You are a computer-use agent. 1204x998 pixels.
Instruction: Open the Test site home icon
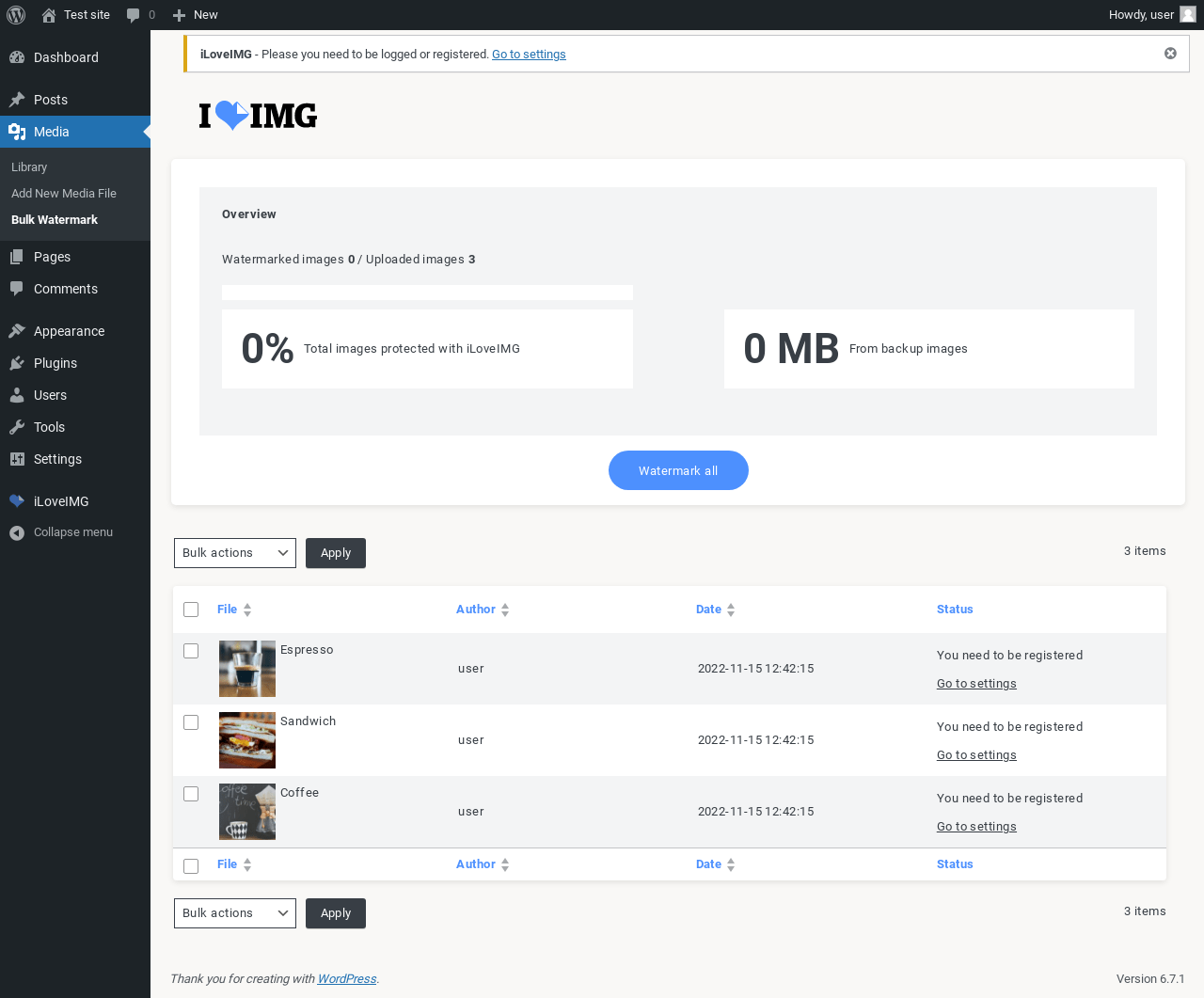pyautogui.click(x=49, y=15)
